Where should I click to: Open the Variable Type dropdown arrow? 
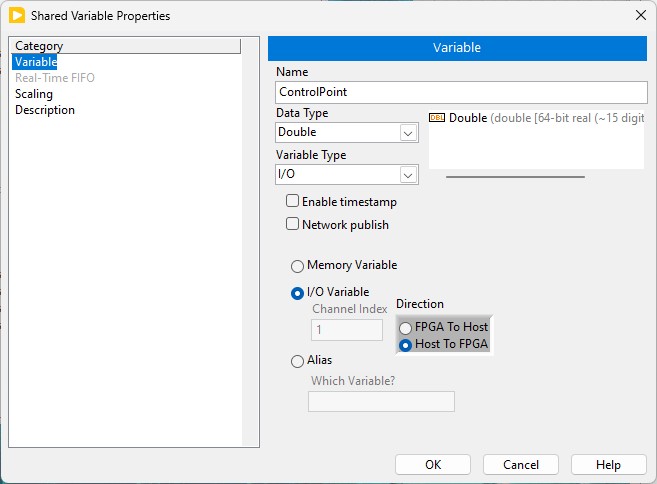pos(408,175)
